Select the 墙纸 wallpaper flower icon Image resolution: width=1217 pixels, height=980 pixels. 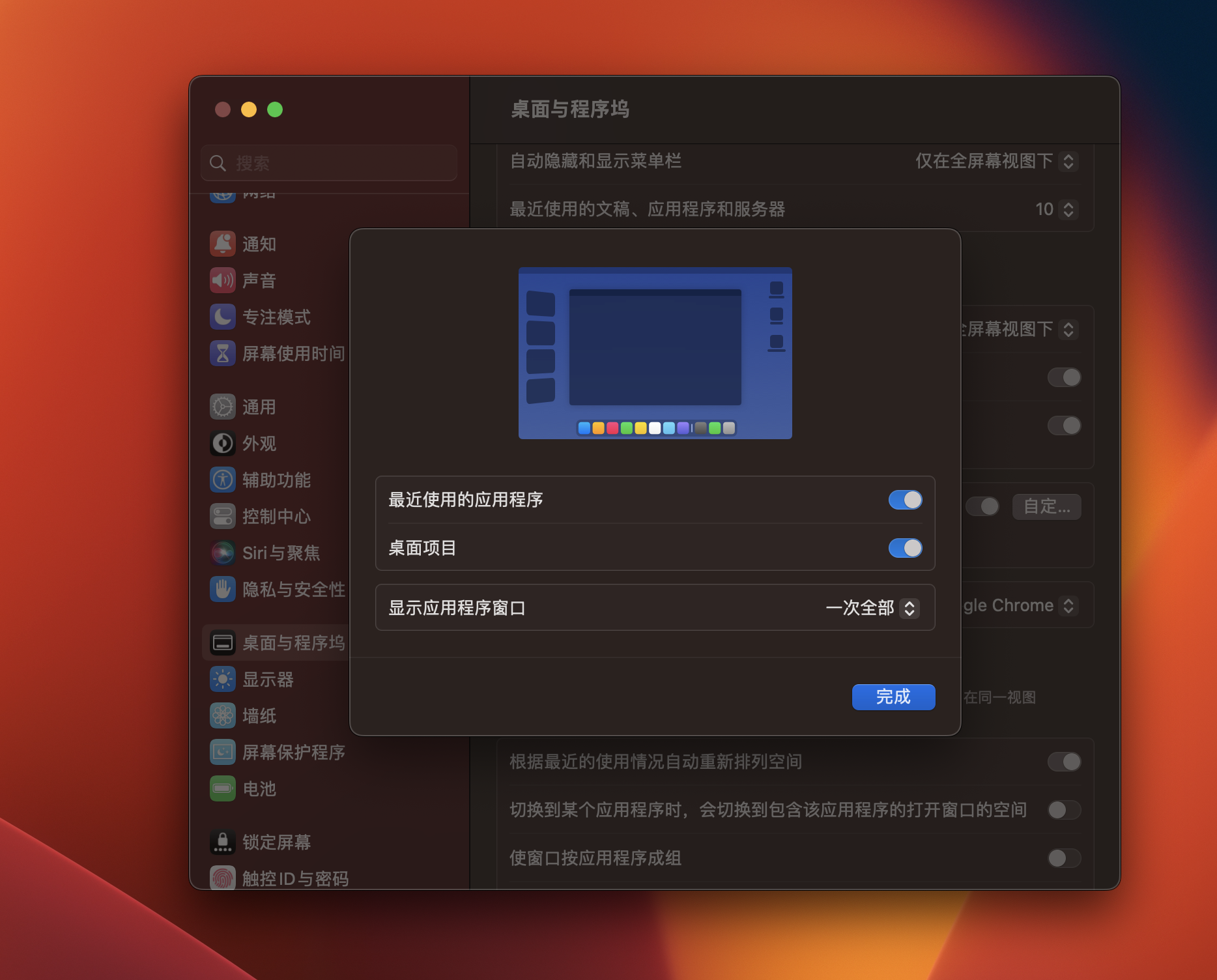pos(223,715)
